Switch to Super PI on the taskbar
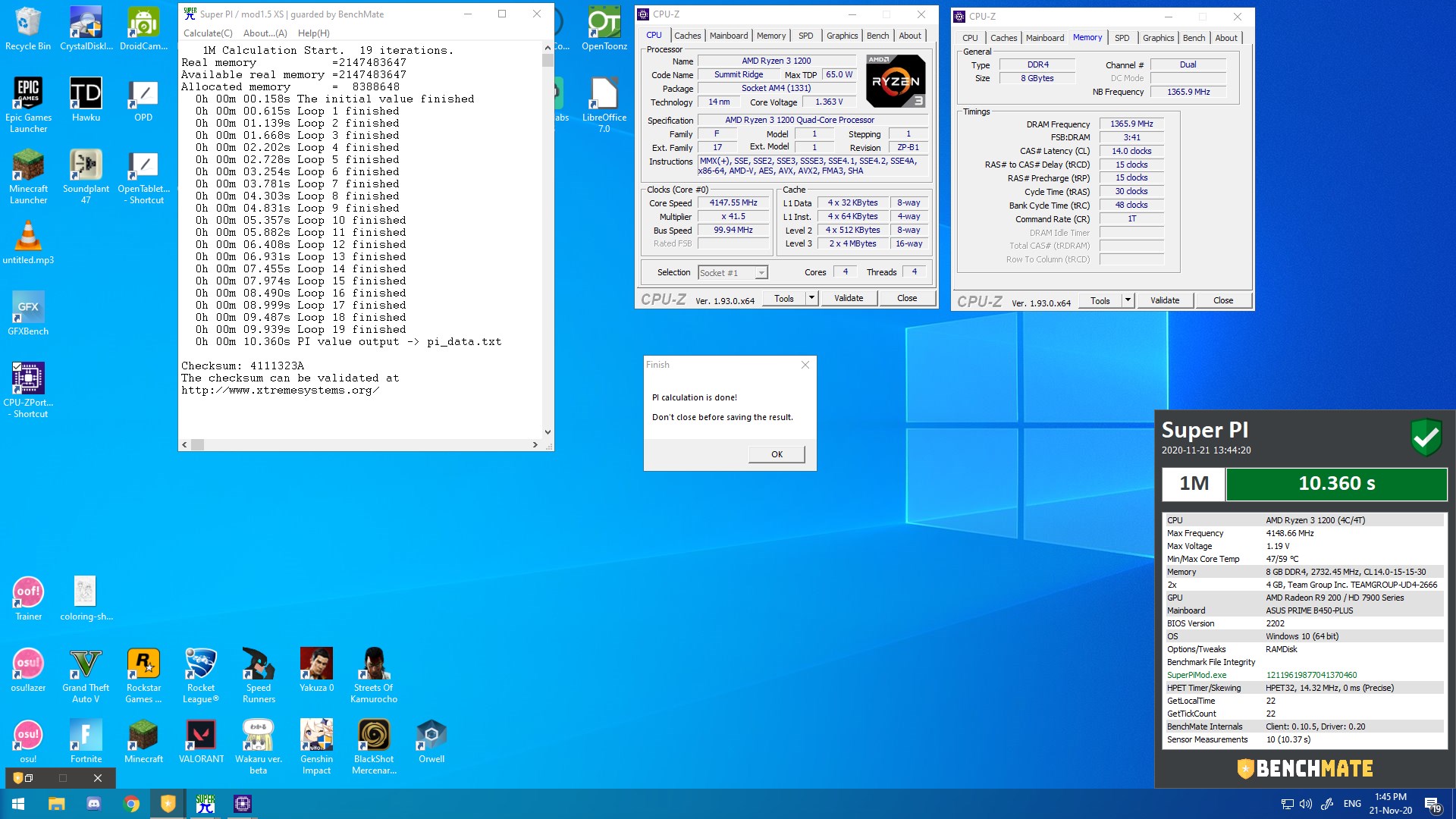Image resolution: width=1456 pixels, height=819 pixels. pyautogui.click(x=206, y=804)
